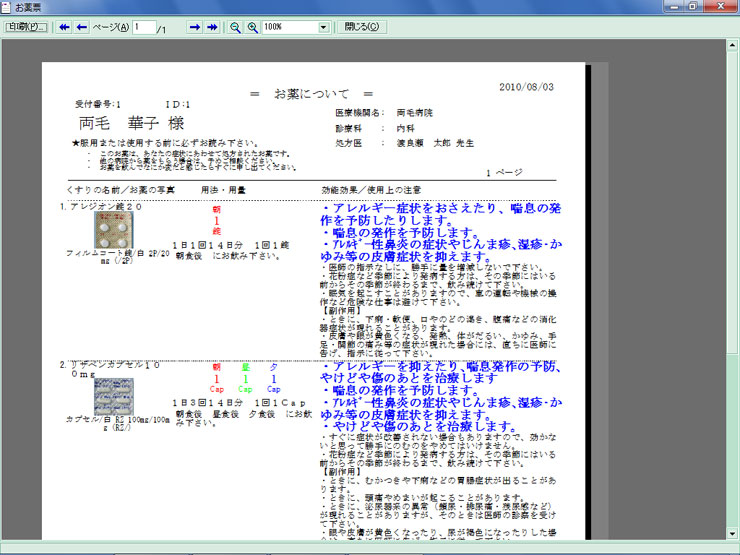Click the vertical scrollbar up arrow
Image resolution: width=740 pixels, height=555 pixels.
pyautogui.click(x=732, y=46)
